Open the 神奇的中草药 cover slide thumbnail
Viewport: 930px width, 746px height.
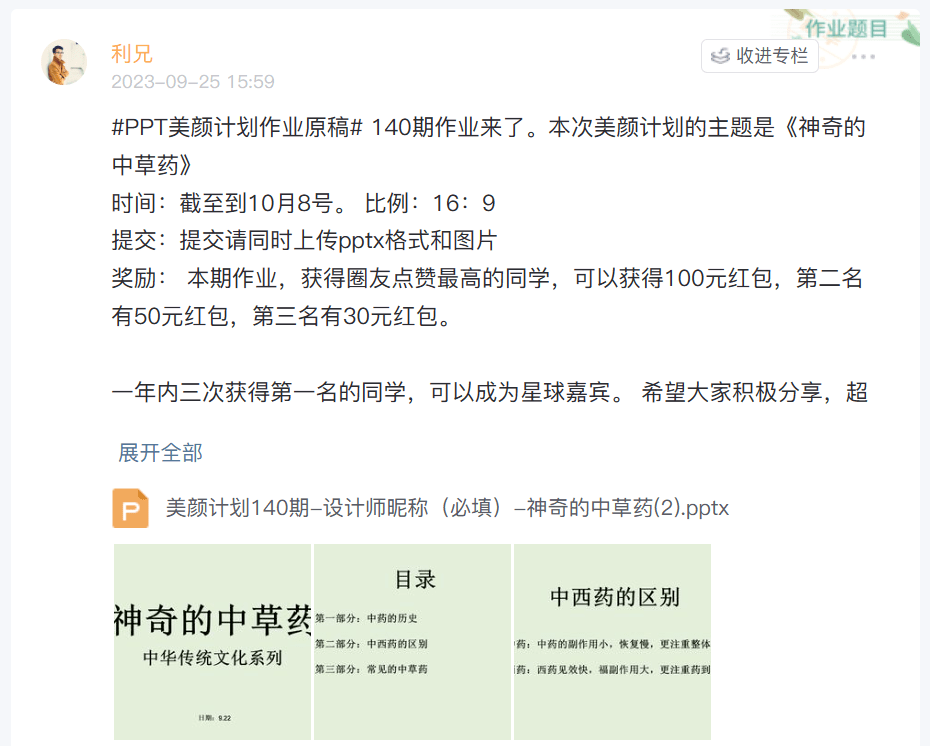(212, 642)
